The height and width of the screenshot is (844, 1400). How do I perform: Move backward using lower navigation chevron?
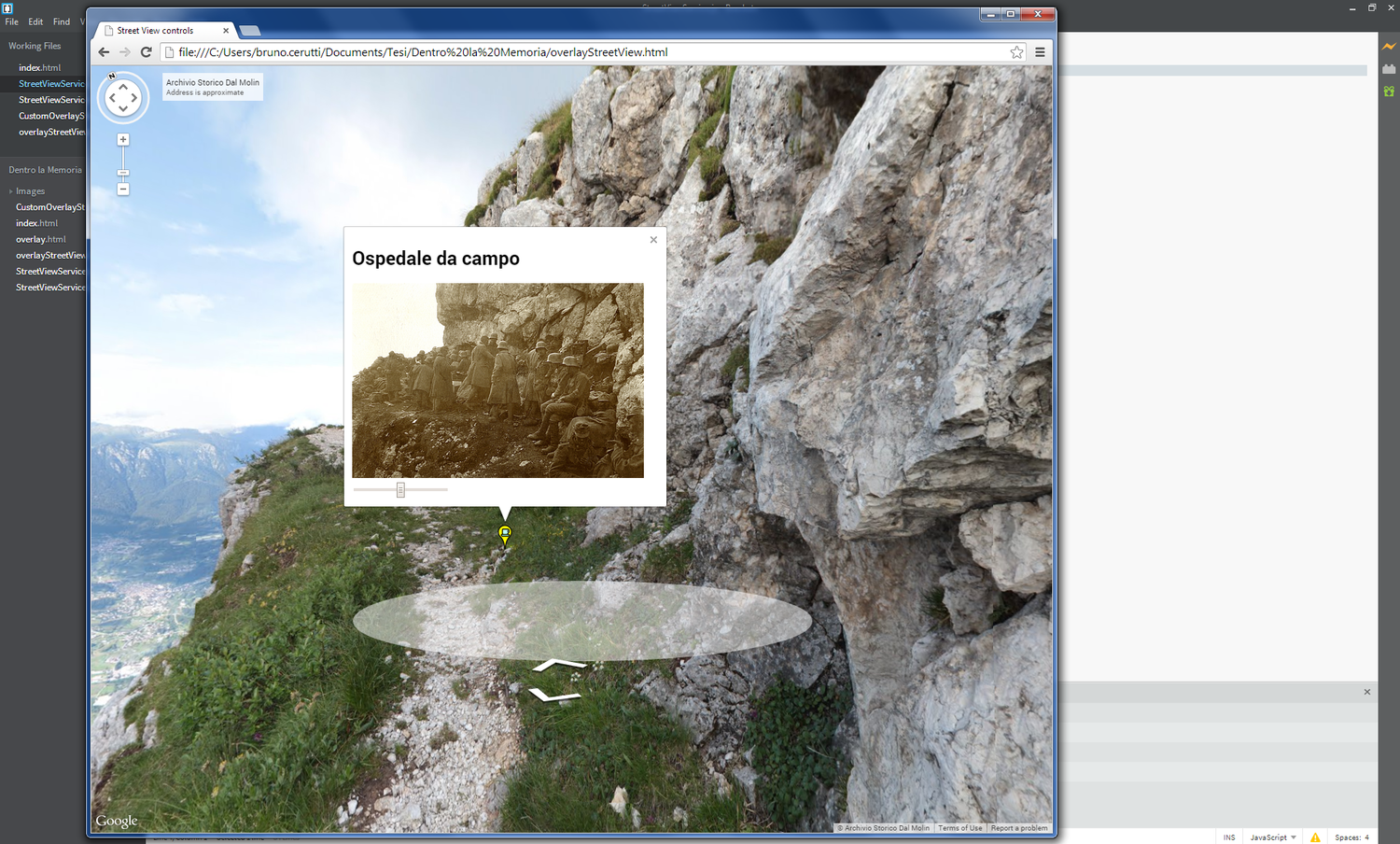(554, 695)
